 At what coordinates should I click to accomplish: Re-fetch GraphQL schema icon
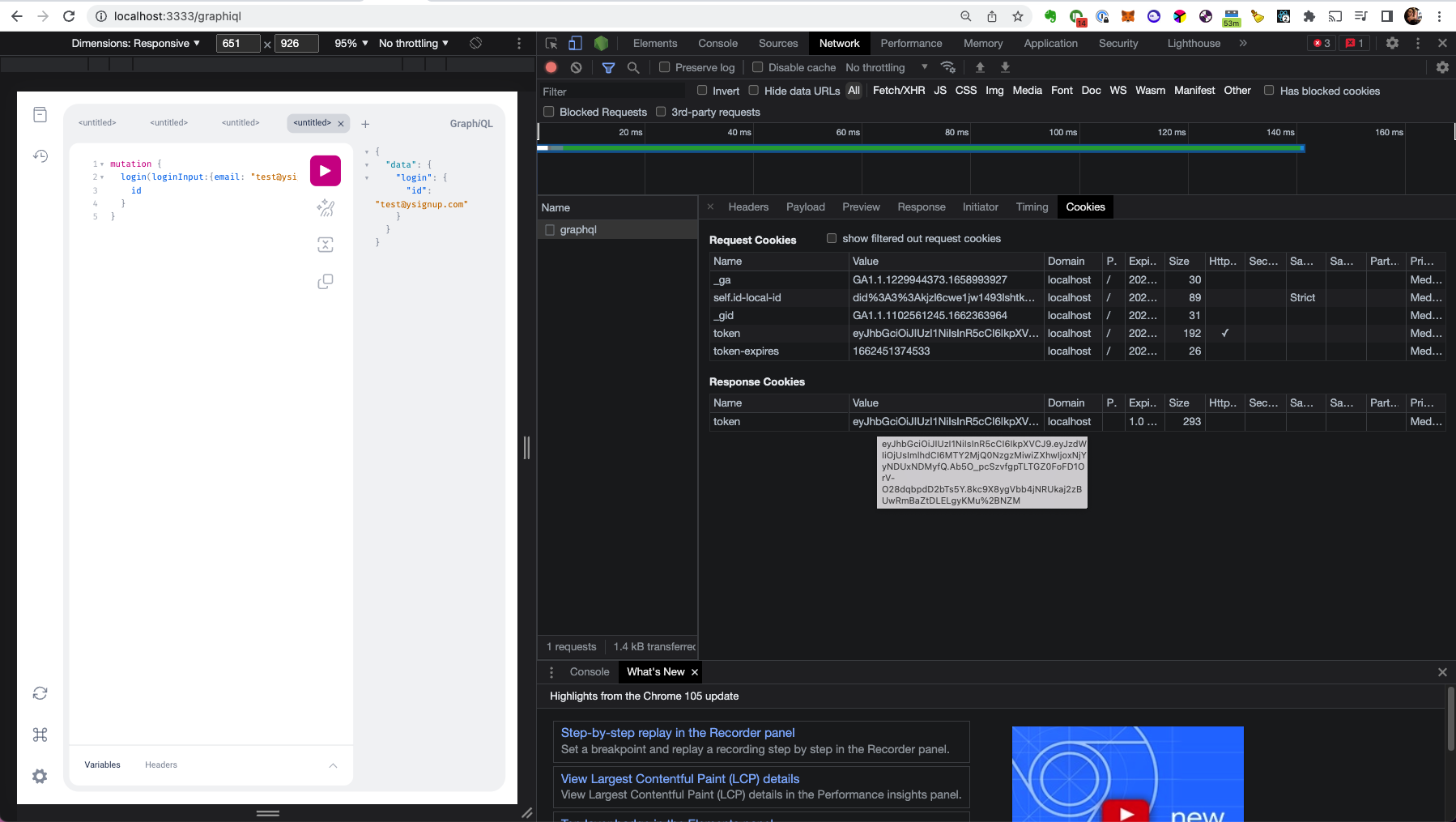(40, 693)
